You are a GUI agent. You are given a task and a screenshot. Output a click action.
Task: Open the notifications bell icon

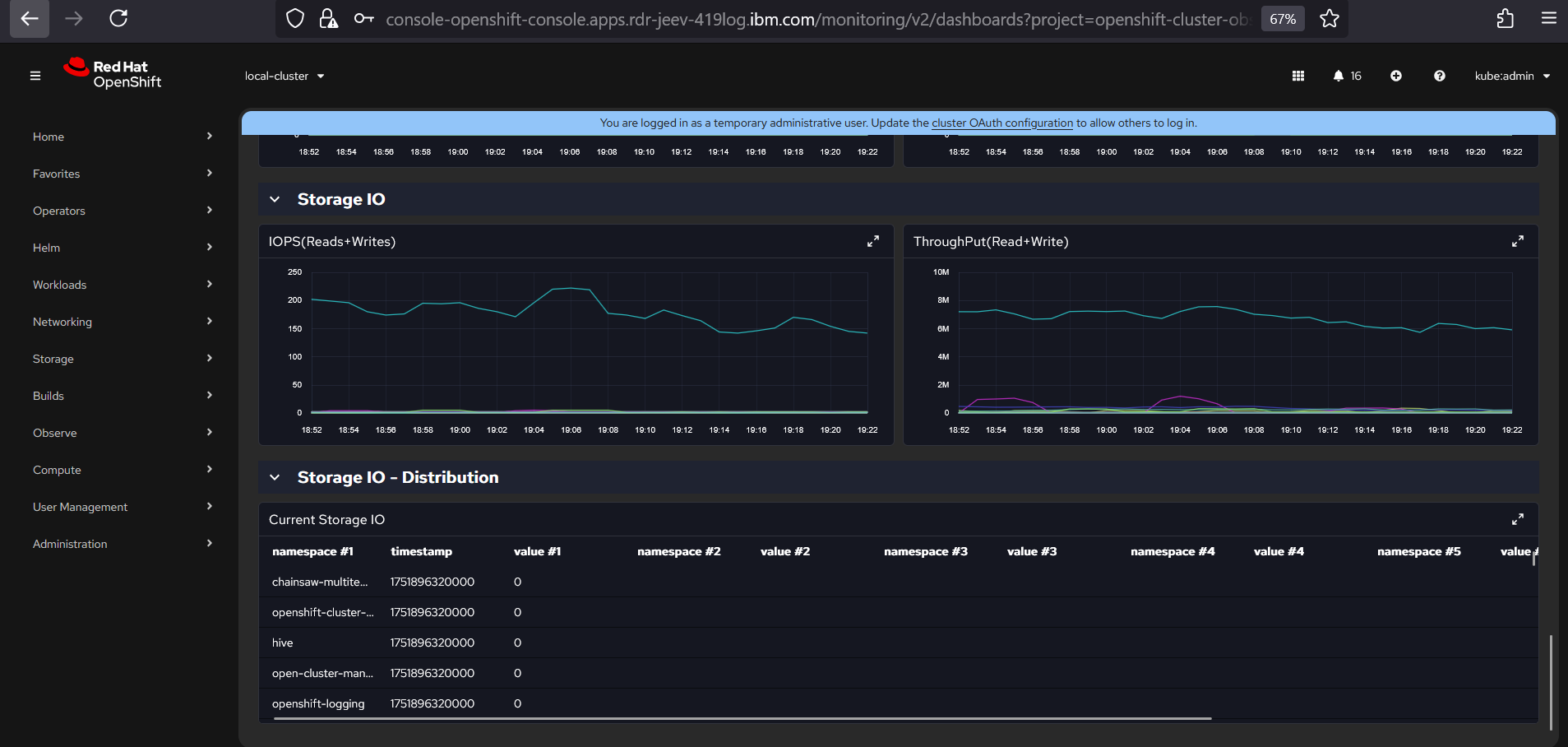[x=1339, y=76]
